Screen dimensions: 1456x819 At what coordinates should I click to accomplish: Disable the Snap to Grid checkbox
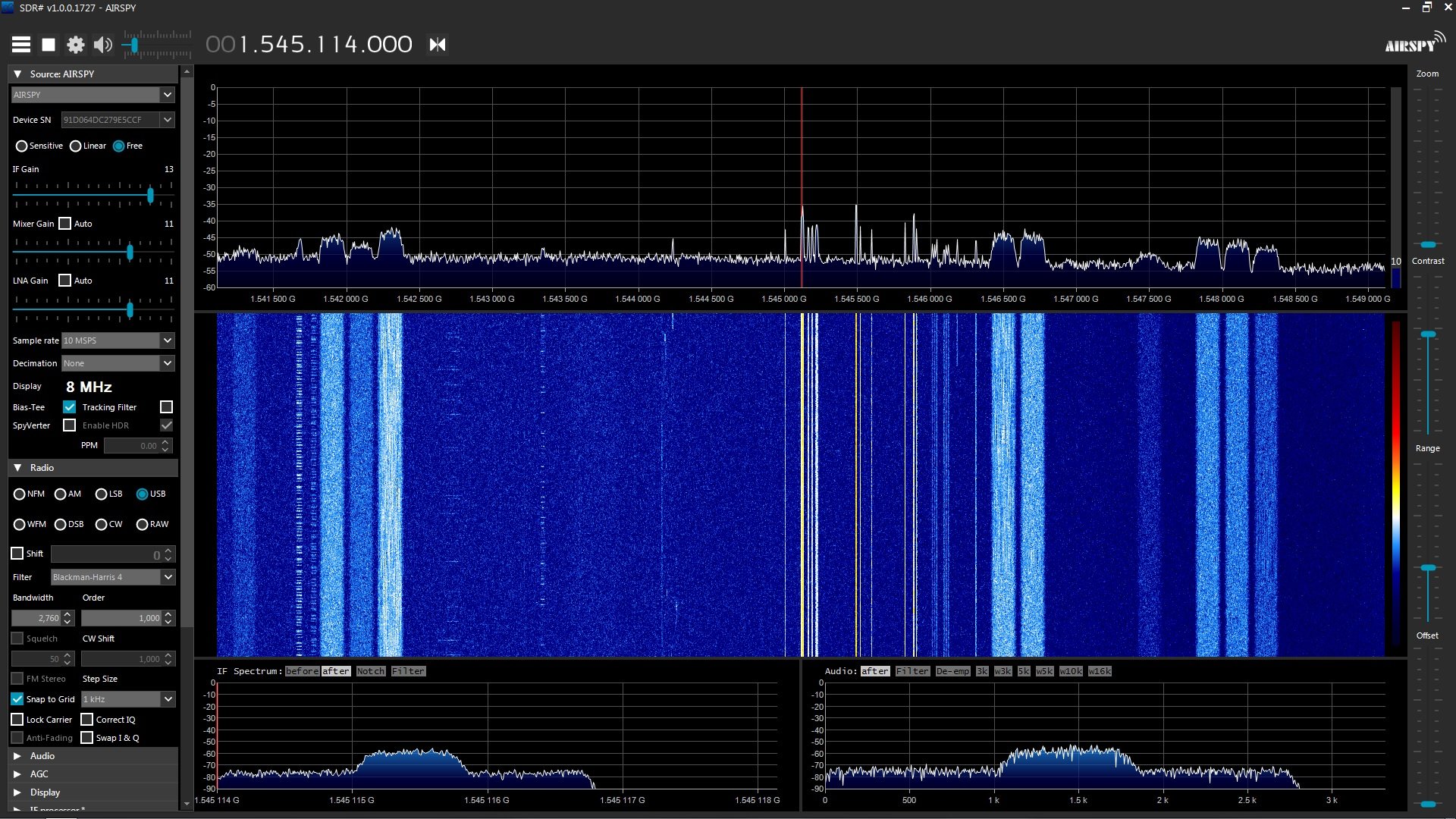point(17,699)
